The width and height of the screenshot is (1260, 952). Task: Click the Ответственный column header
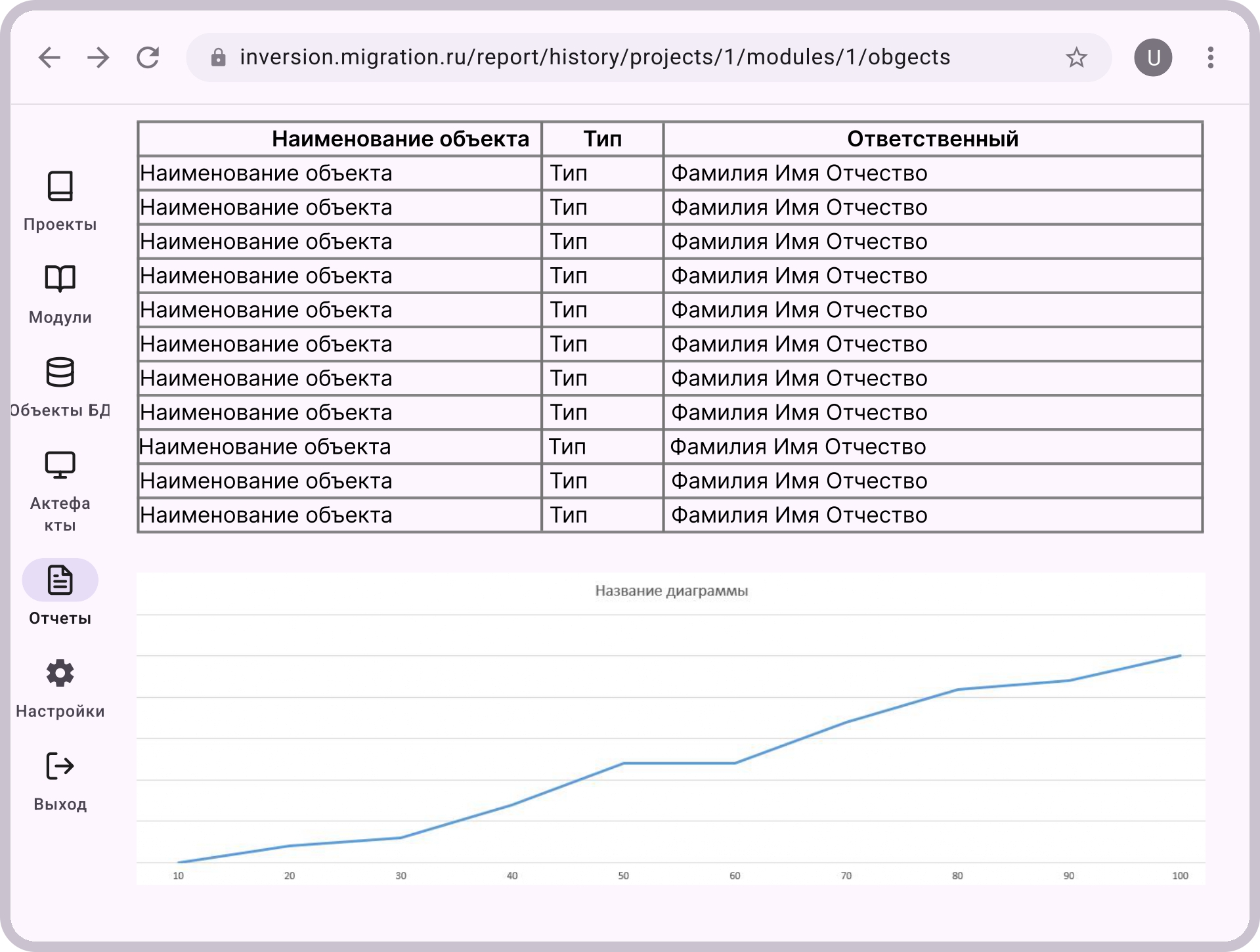tap(932, 139)
